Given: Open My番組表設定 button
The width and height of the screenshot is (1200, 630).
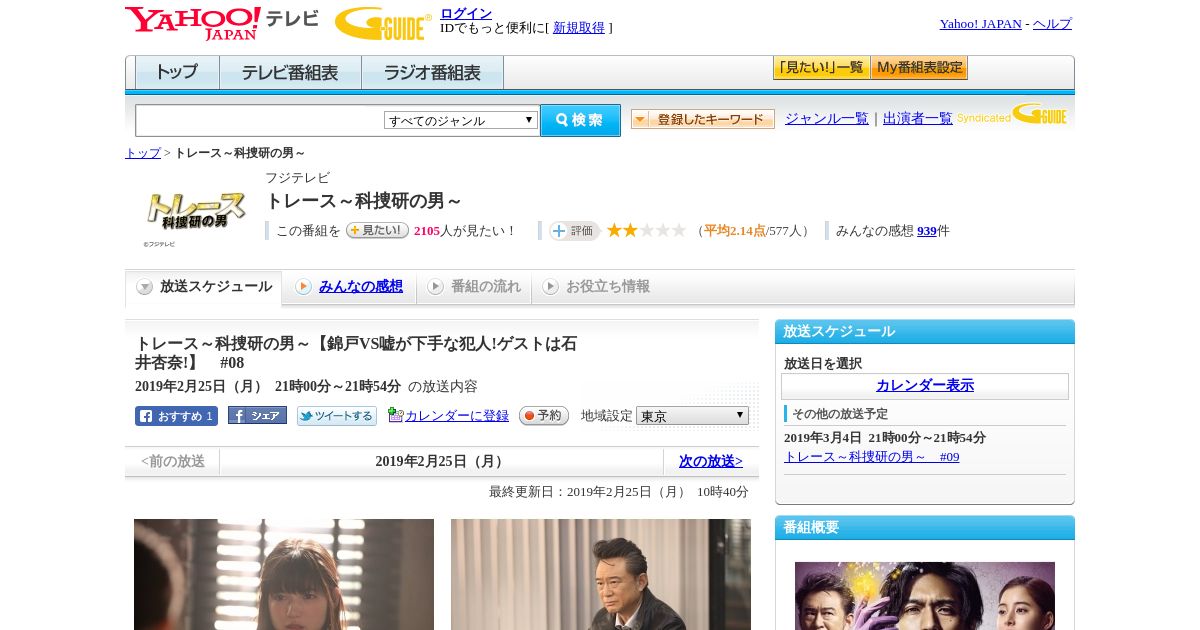Looking at the screenshot, I should [919, 68].
